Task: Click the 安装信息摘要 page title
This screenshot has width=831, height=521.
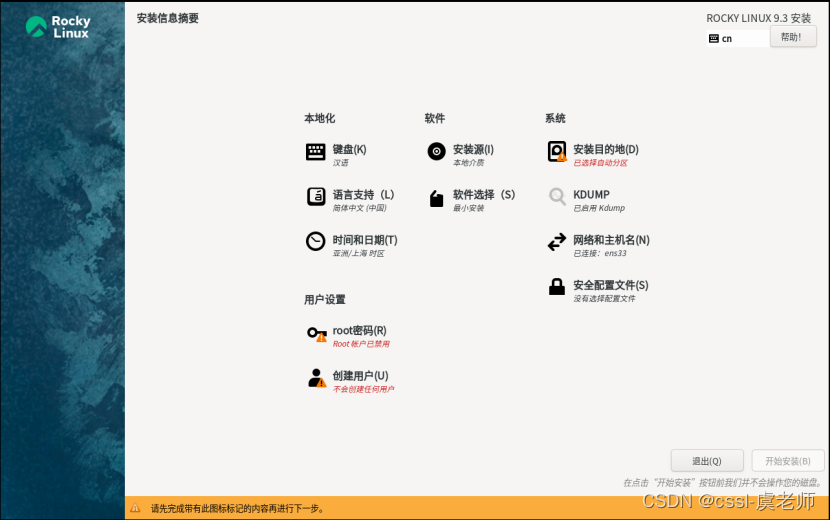Action: coord(167,18)
